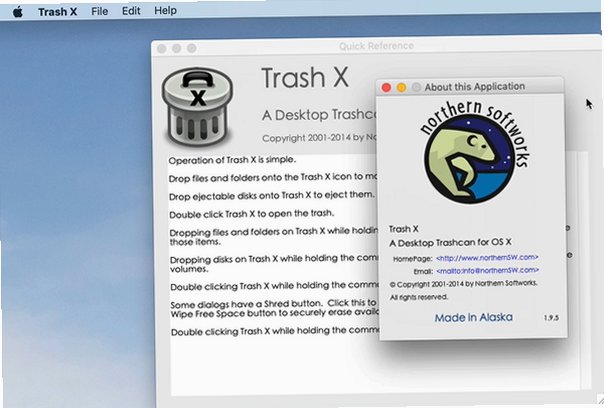Open the Trash X application menu
The image size is (604, 408).
[57, 12]
